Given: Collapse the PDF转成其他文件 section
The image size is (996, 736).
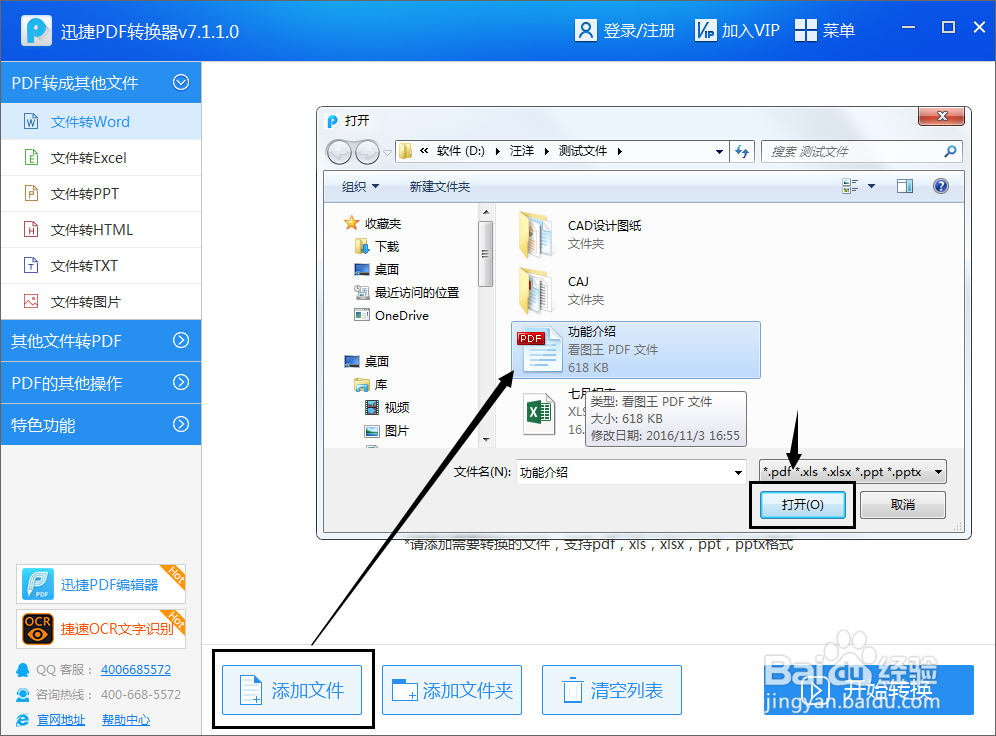Looking at the screenshot, I should pos(180,83).
